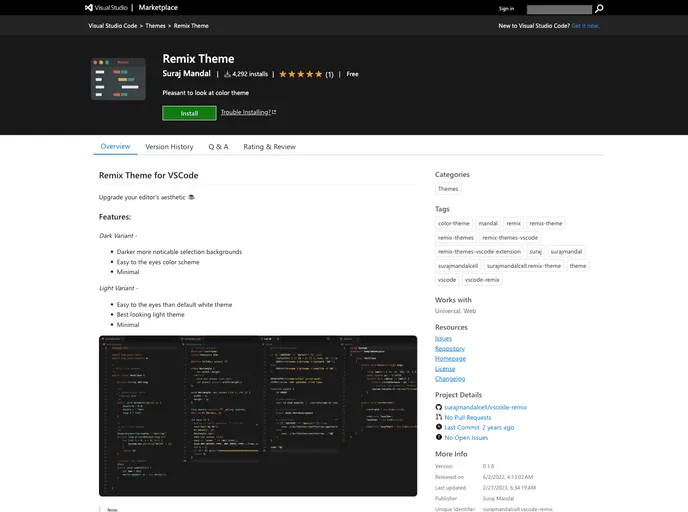The width and height of the screenshot is (688, 512).
Task: Select the vscode-remix tag
Action: [482, 279]
